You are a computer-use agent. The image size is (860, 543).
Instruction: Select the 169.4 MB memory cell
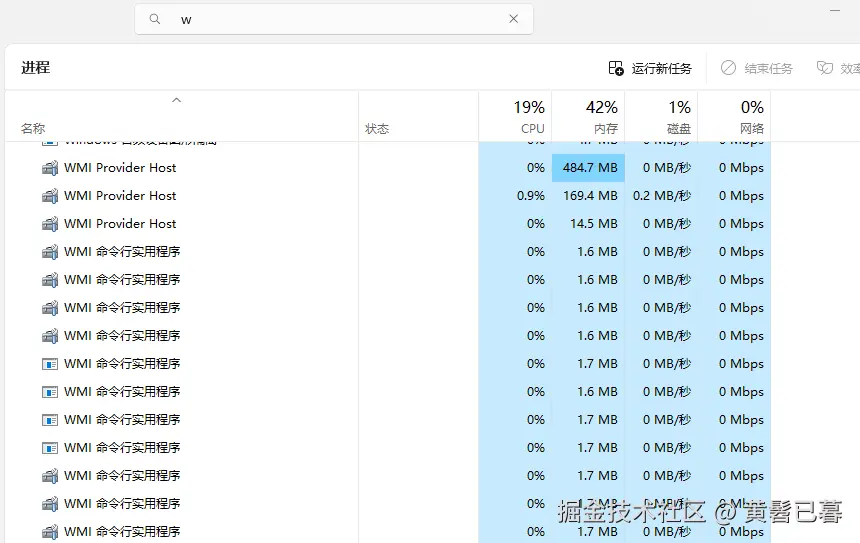[x=588, y=196]
